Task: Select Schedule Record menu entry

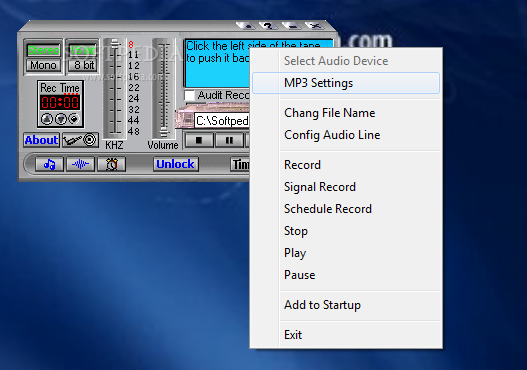Action: click(346, 209)
